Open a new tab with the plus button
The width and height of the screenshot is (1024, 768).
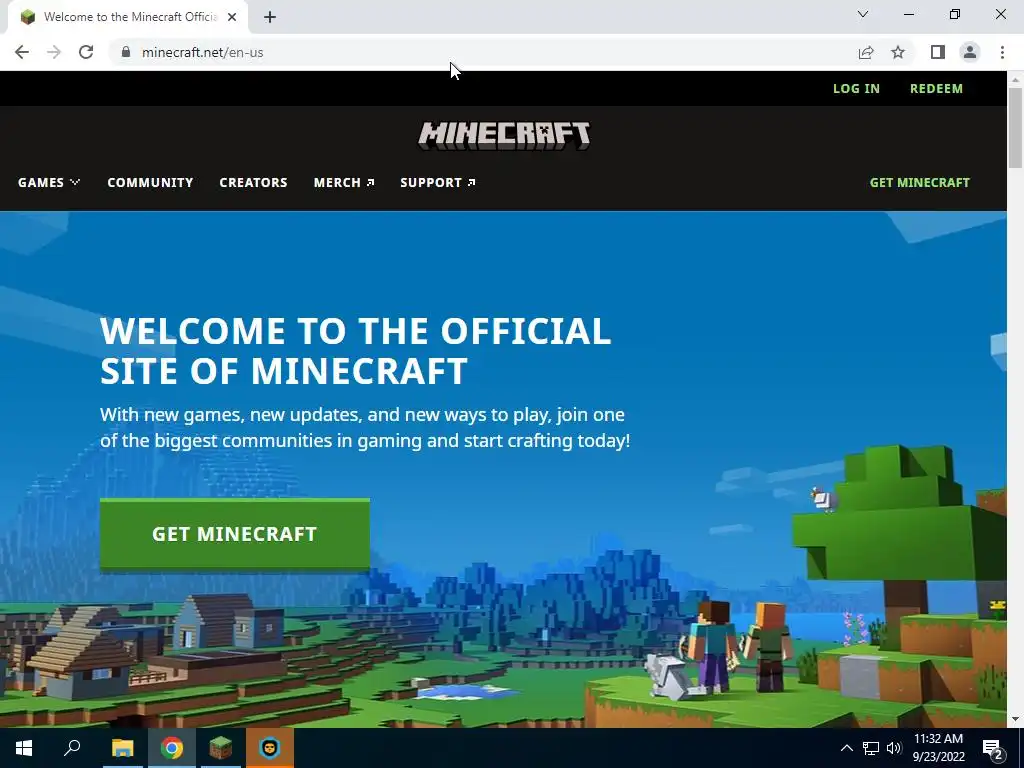click(x=270, y=17)
